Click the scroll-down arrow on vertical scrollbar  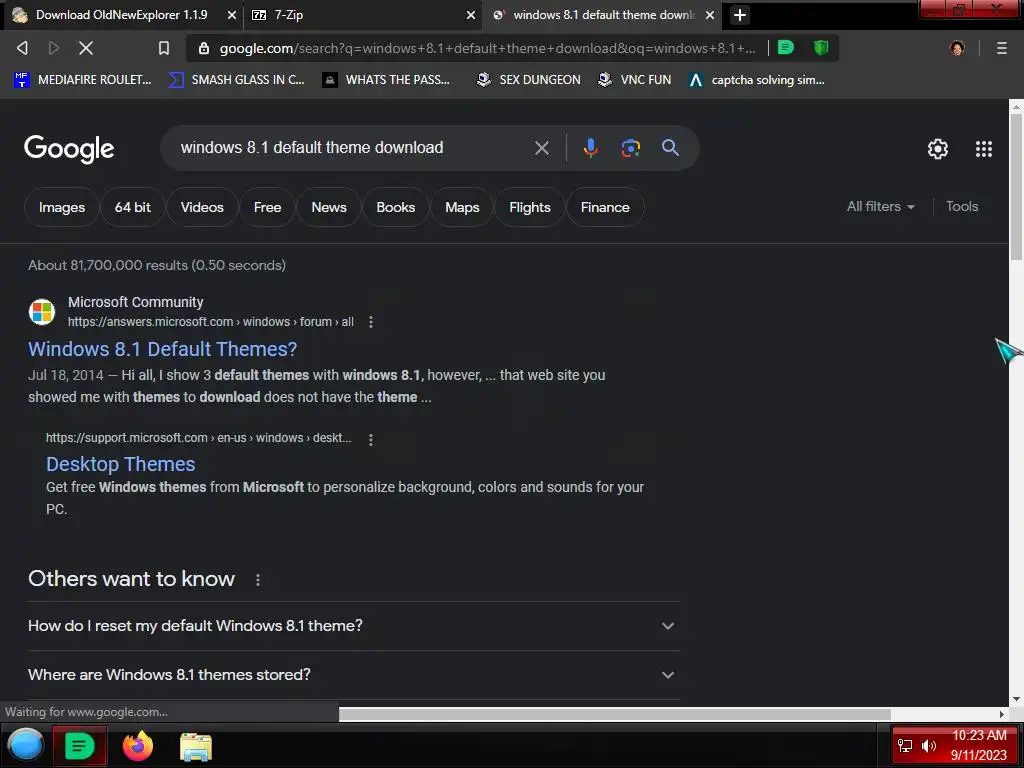pos(1016,699)
